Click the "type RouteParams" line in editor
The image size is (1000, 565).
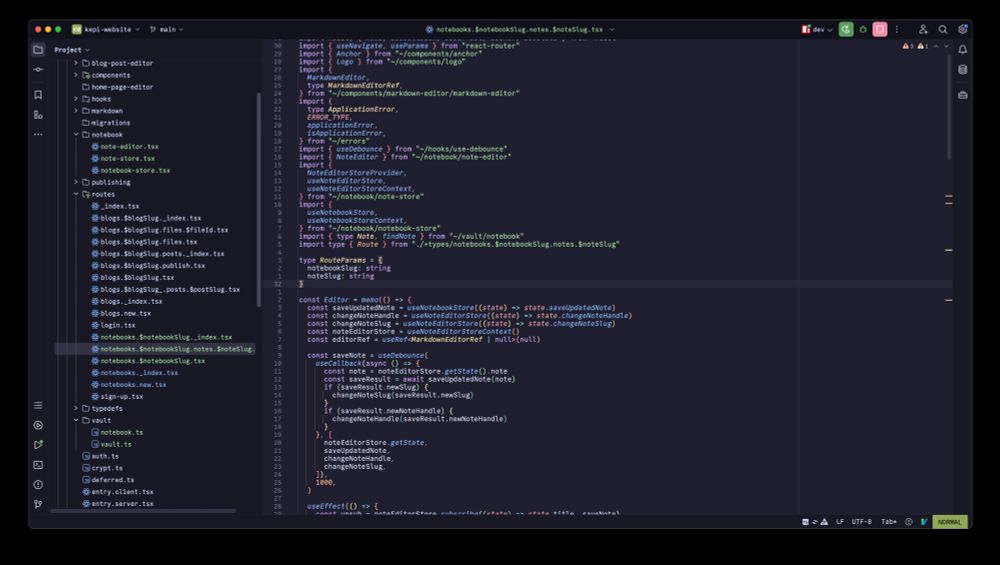[340, 260]
